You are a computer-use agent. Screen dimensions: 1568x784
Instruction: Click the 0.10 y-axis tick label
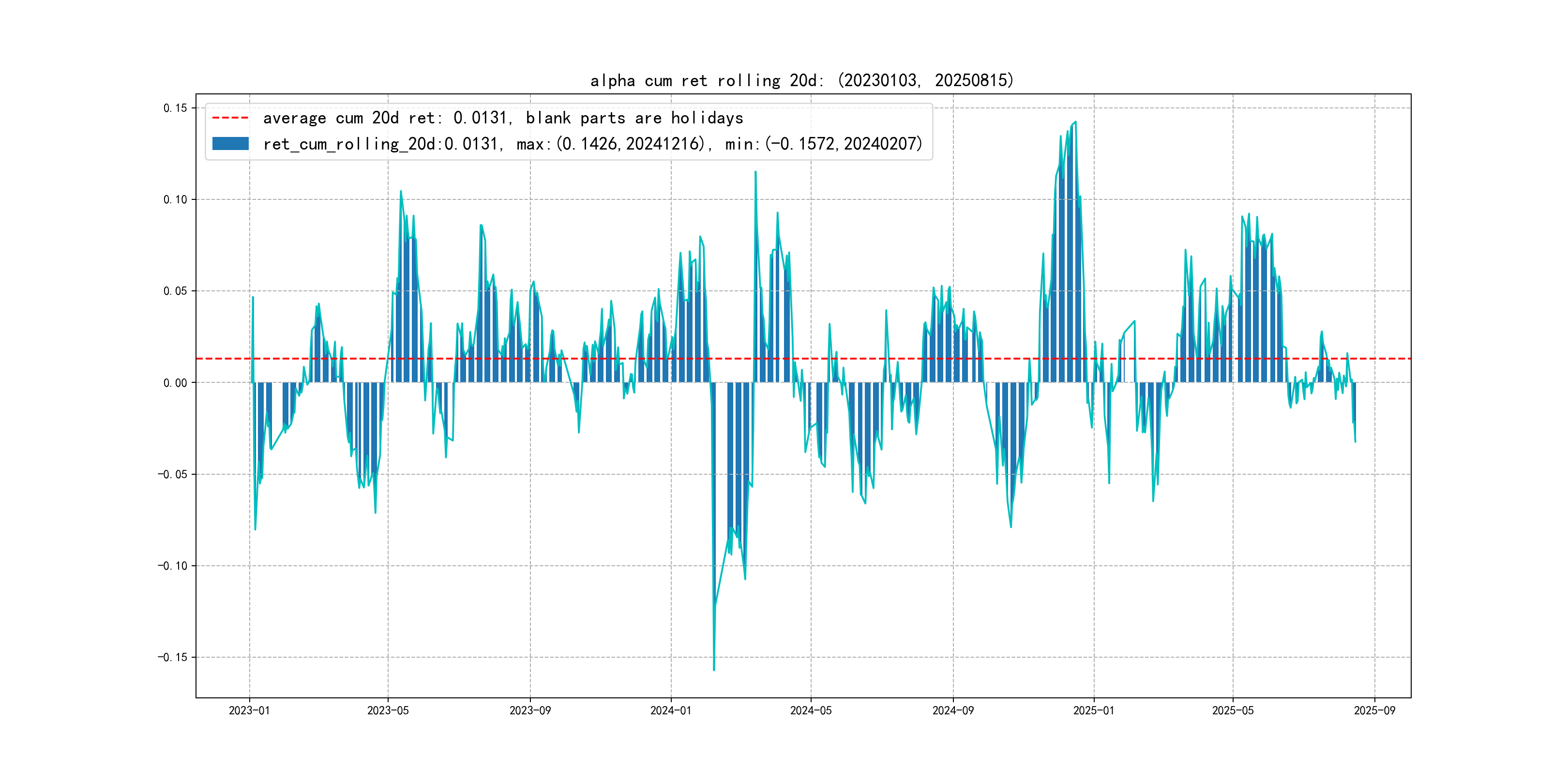(175, 200)
